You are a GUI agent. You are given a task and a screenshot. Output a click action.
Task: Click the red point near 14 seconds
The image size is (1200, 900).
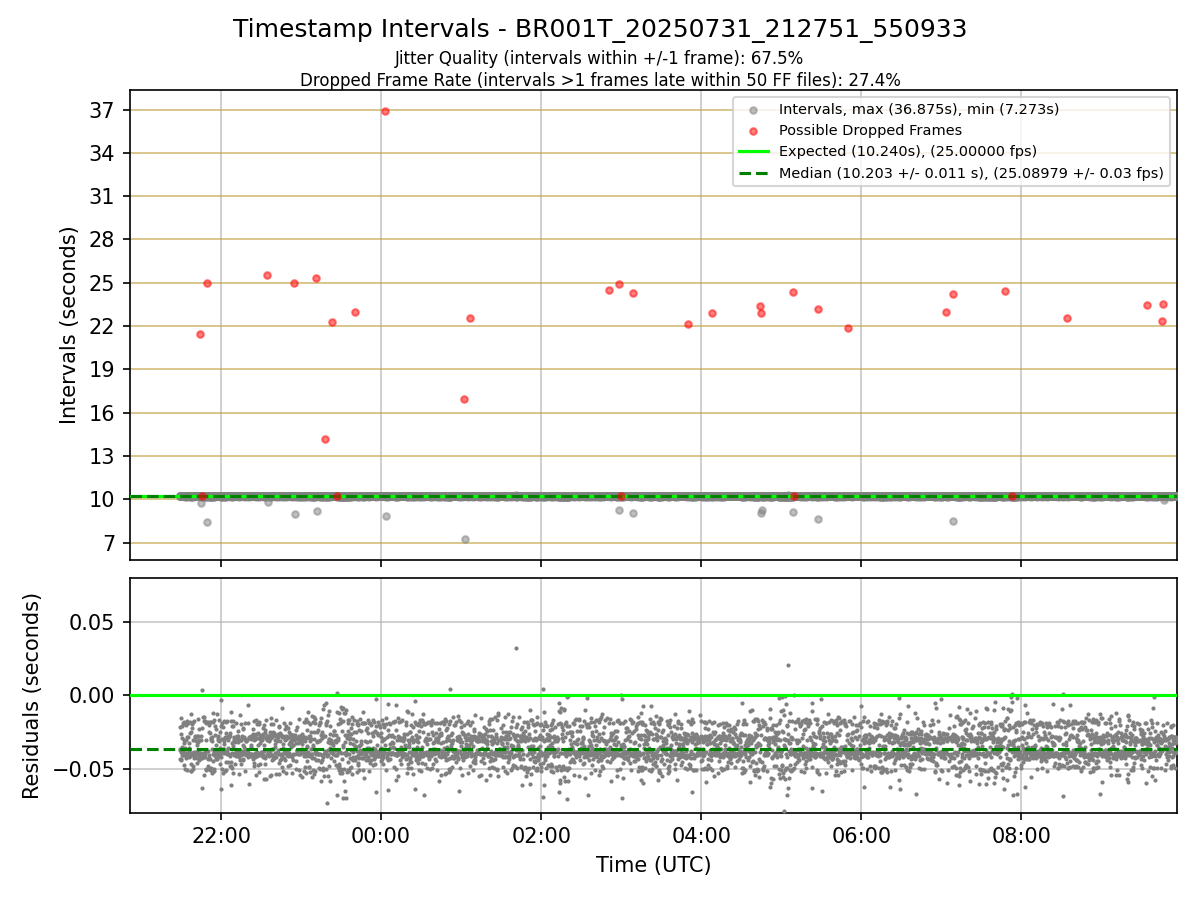point(325,439)
